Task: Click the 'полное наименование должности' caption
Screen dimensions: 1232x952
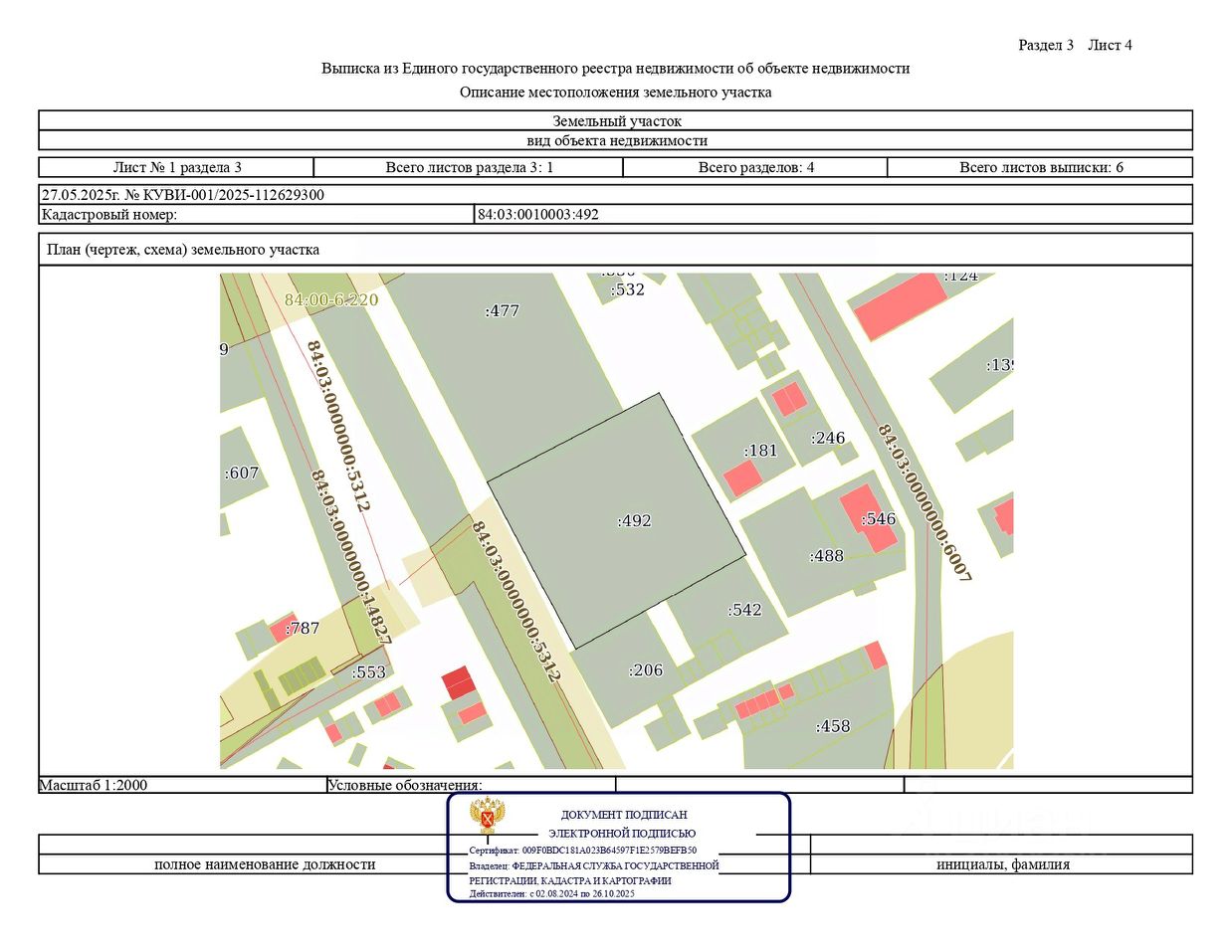Action: 265,864
